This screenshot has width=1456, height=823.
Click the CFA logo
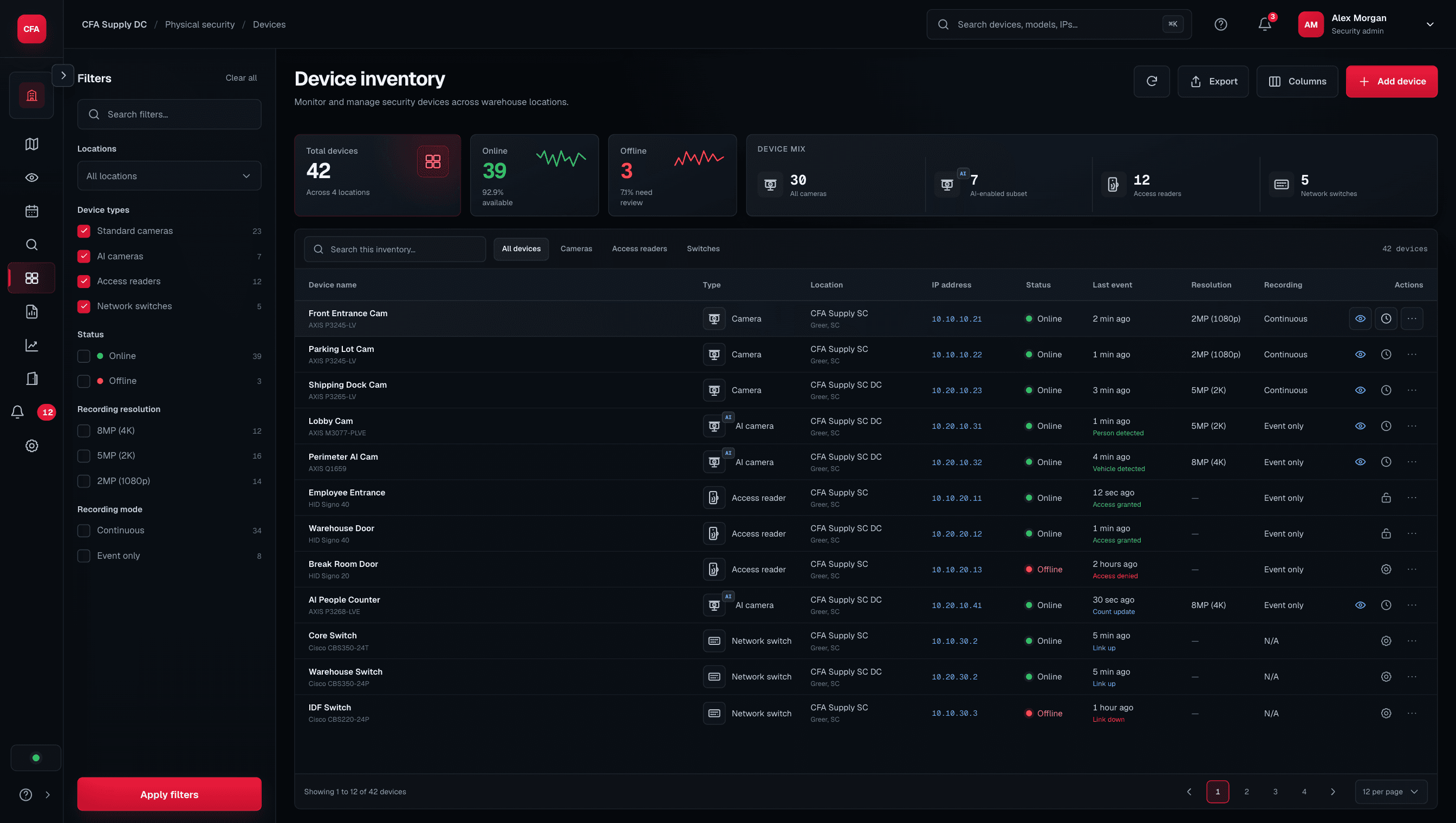pyautogui.click(x=31, y=29)
